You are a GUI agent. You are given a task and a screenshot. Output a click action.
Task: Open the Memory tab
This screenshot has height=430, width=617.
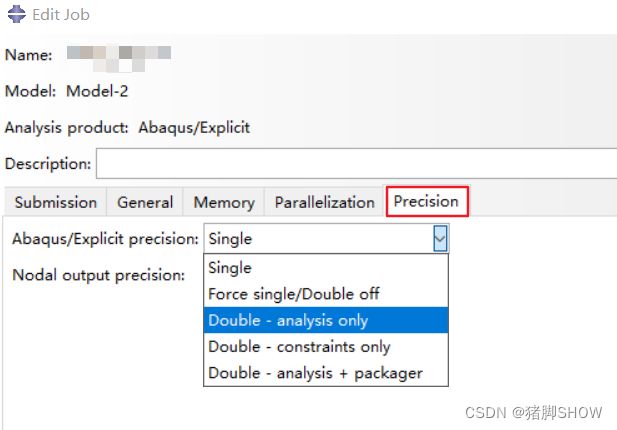224,202
